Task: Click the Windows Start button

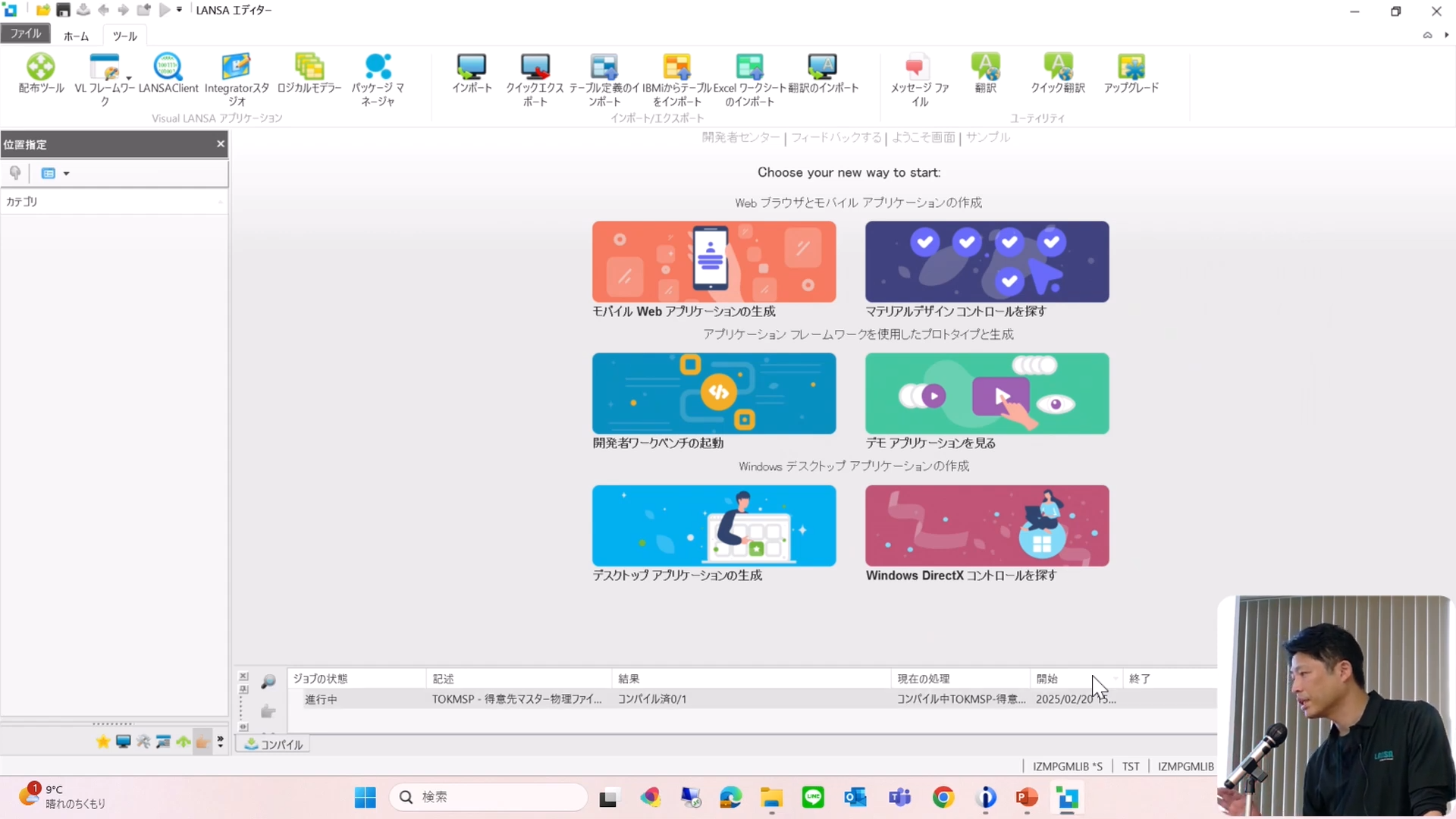Action: (x=365, y=797)
